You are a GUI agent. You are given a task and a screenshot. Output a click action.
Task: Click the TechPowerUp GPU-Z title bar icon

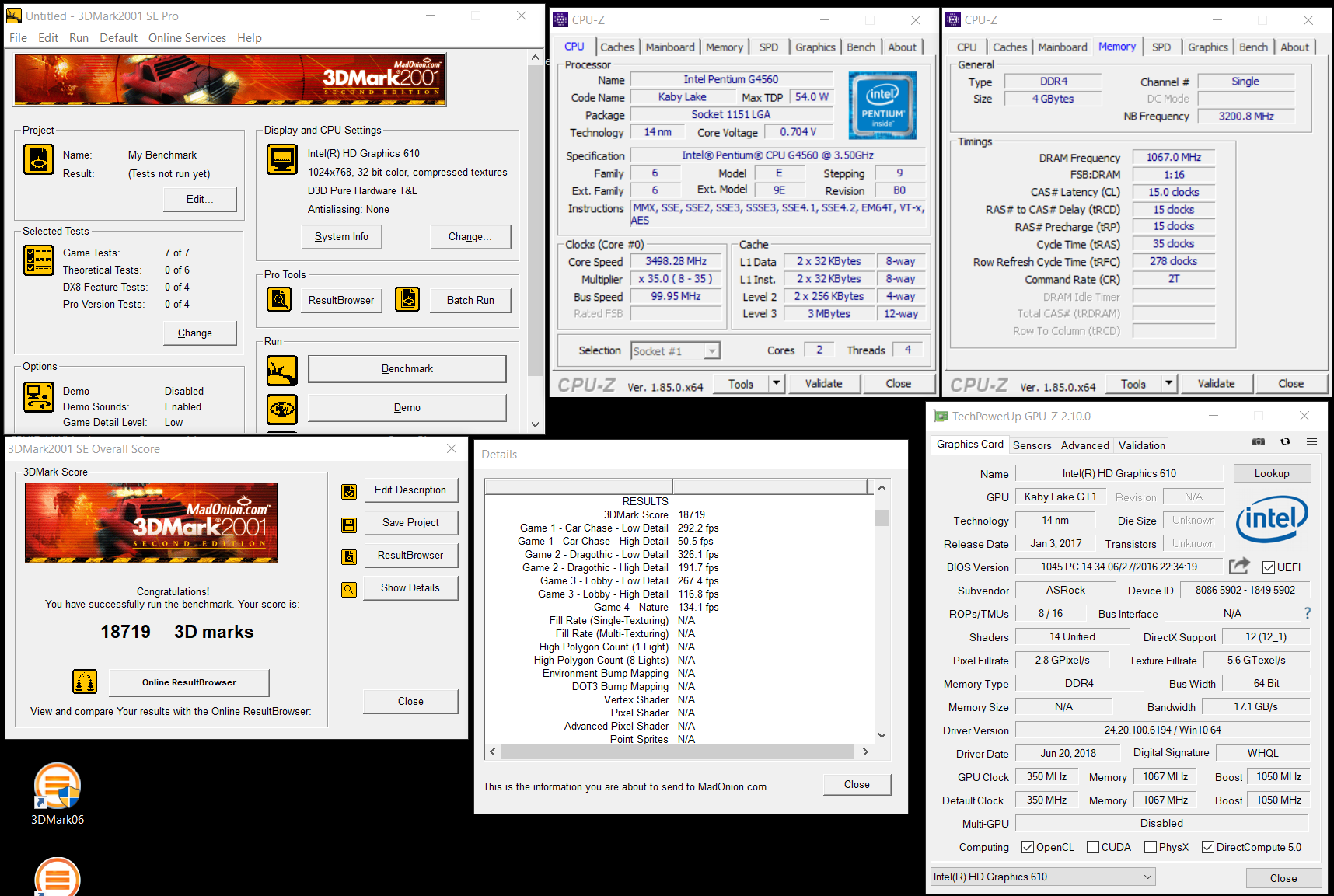click(x=941, y=416)
